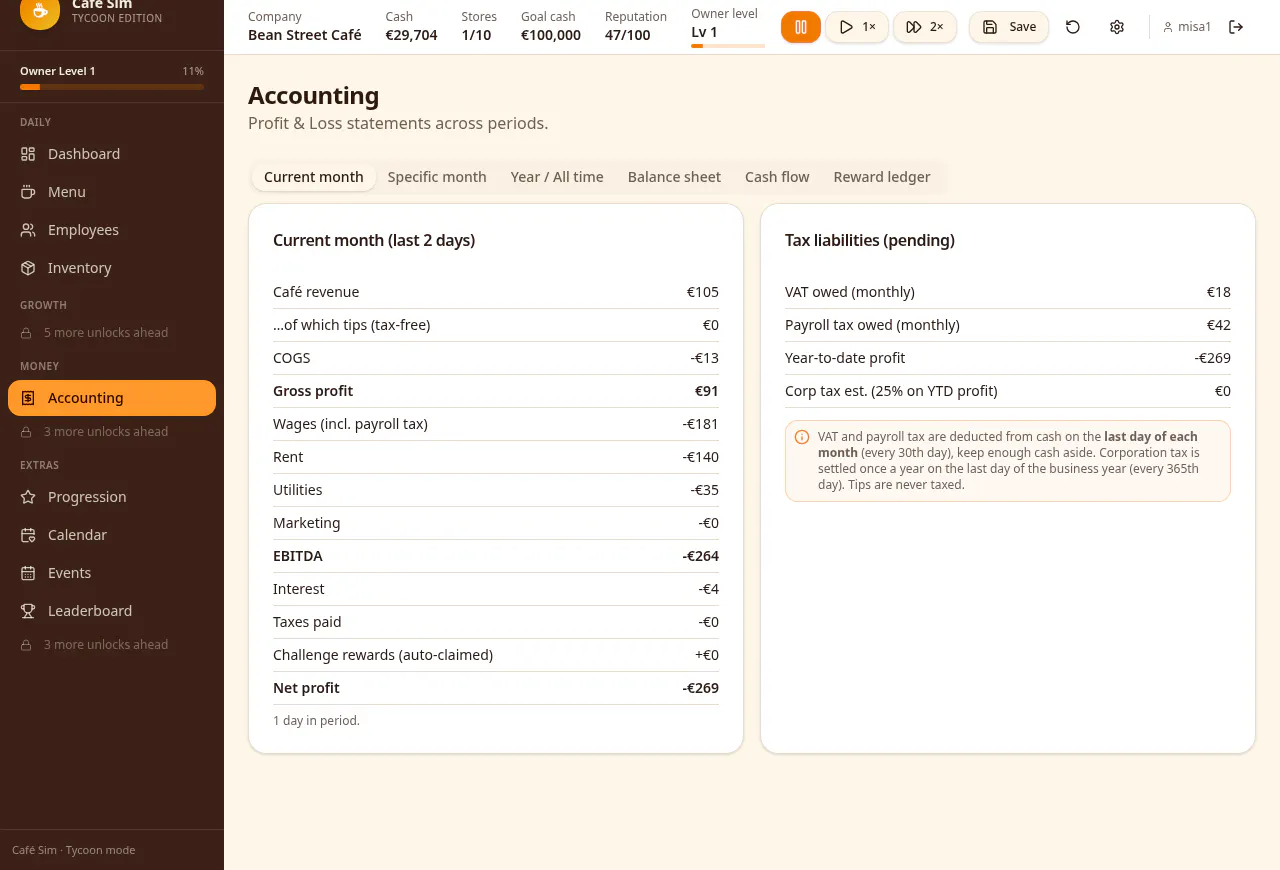1280x870 pixels.
Task: Click the logout icon next to misa1
Action: (1236, 27)
